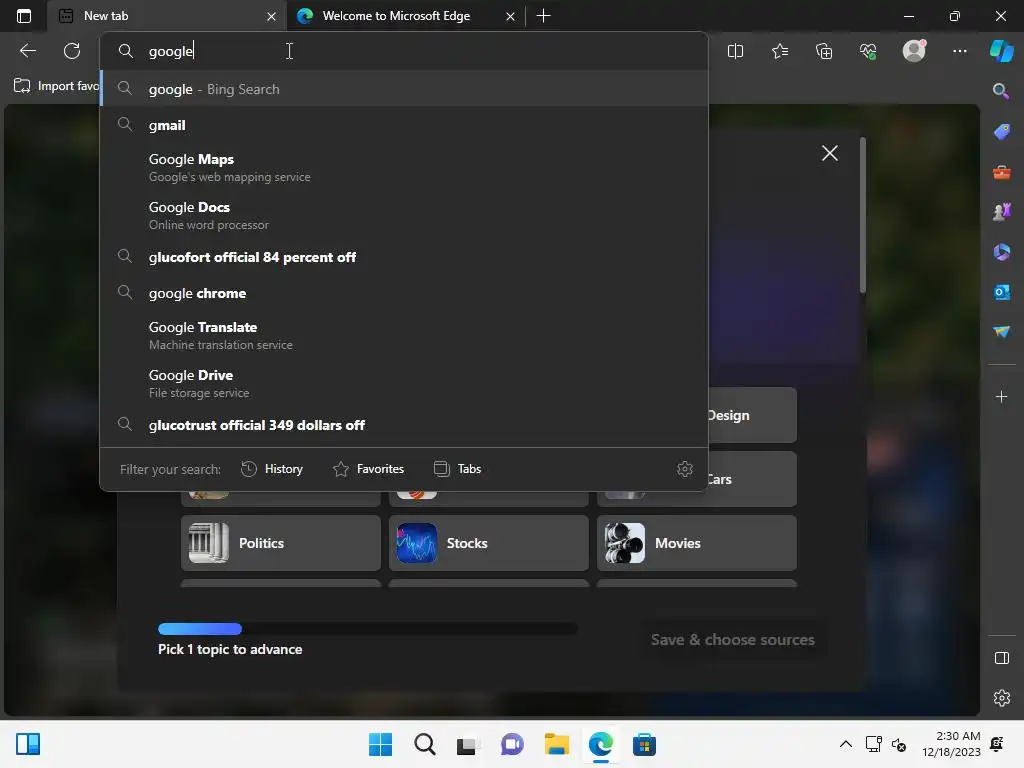Open sidebar Outlook icon
Image resolution: width=1024 pixels, height=768 pixels.
pyautogui.click(x=1002, y=292)
